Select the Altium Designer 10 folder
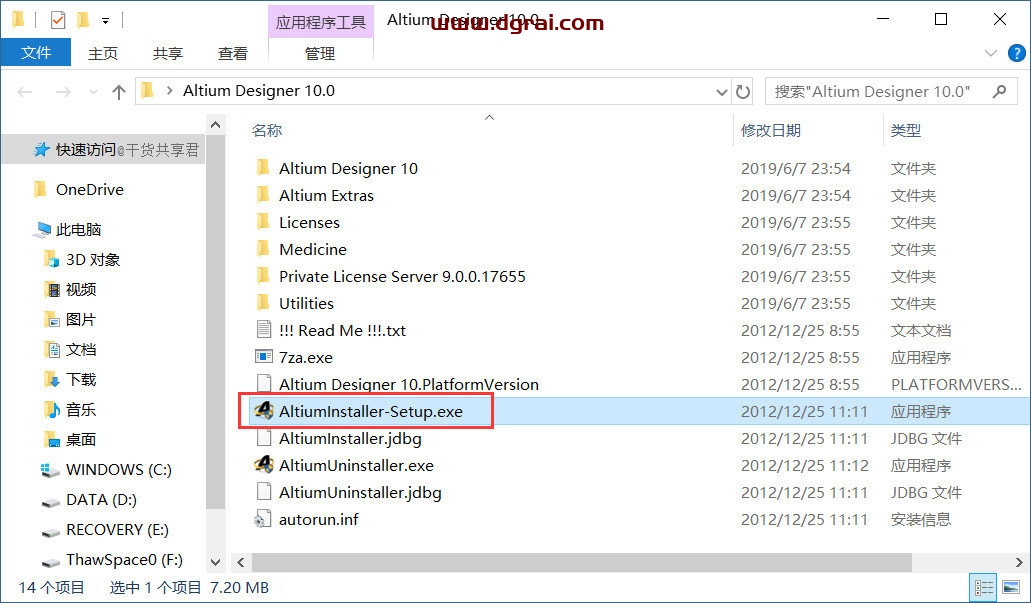Screen dimensions: 1031x603 point(348,169)
